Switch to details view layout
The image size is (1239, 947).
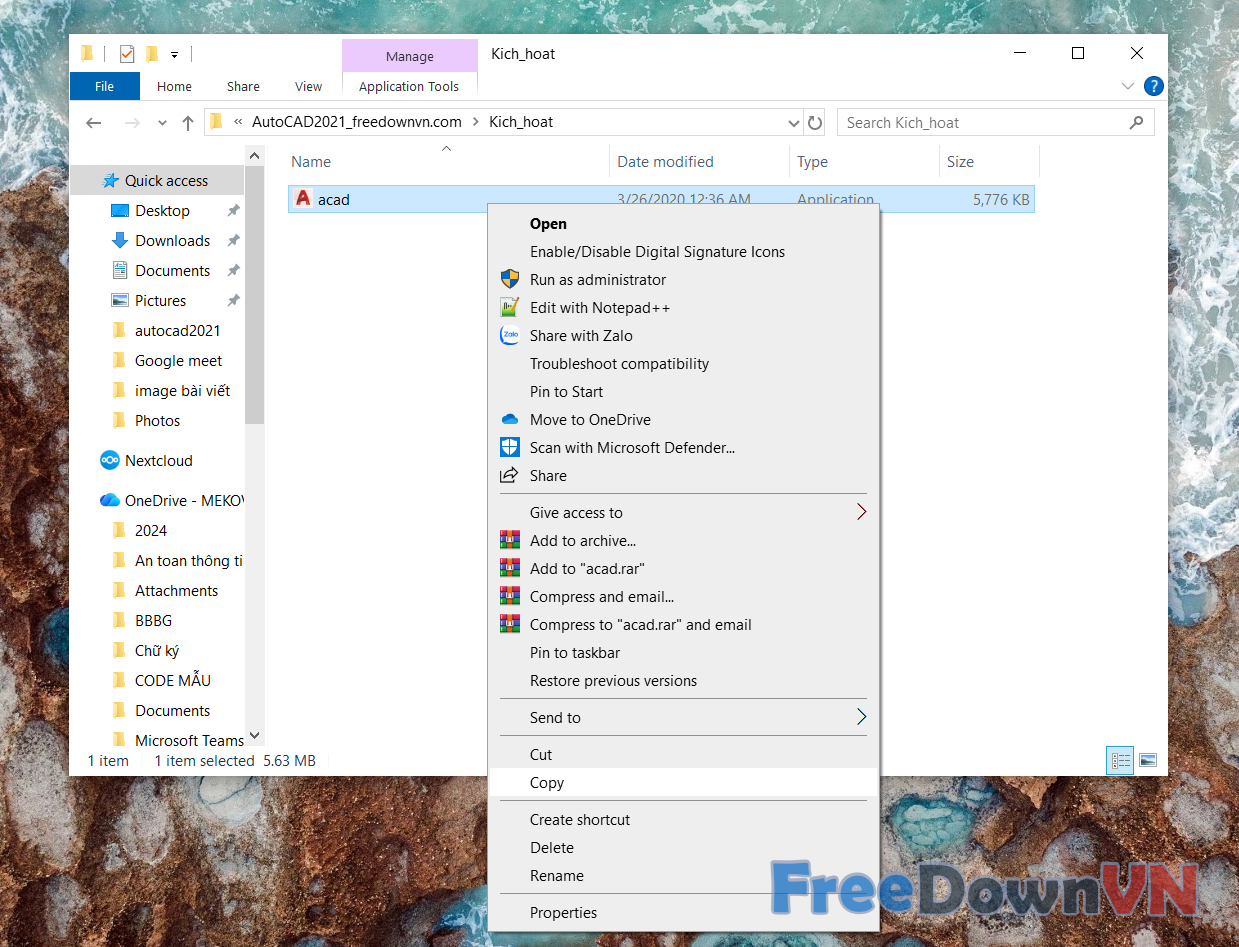1120,761
